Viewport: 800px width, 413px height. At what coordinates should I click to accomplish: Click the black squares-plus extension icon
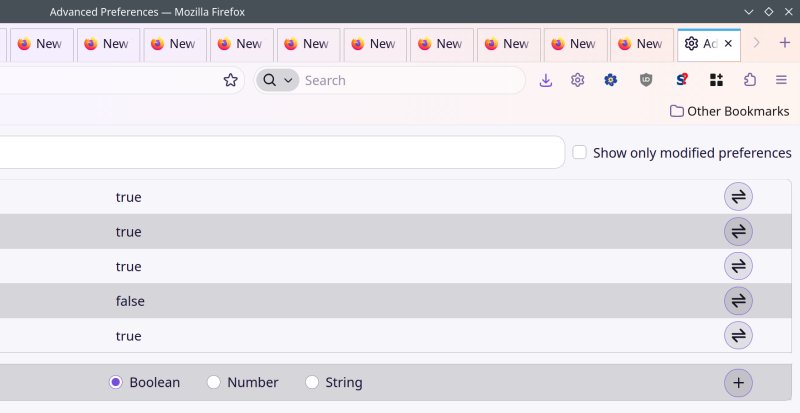tap(716, 80)
